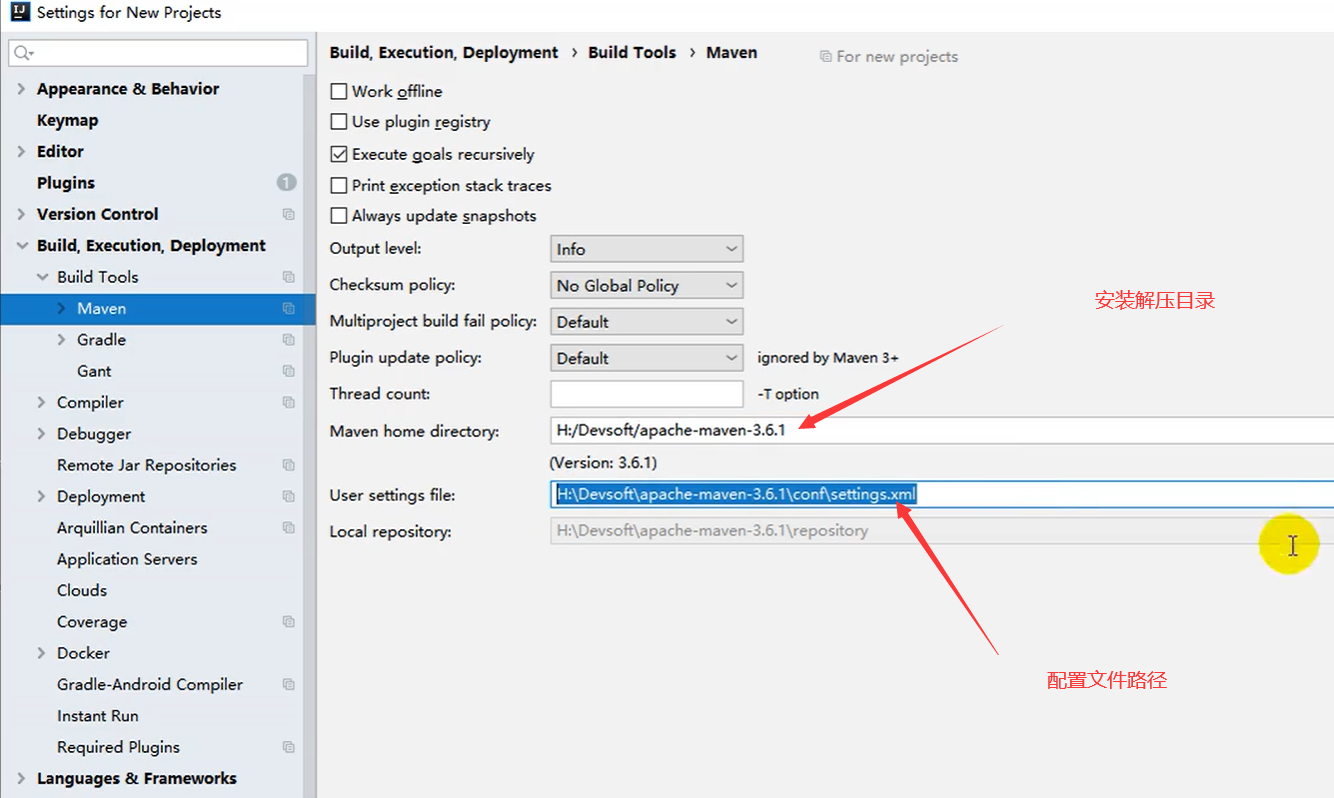
Task: Click the '-T option' hint text
Action: pos(788,394)
